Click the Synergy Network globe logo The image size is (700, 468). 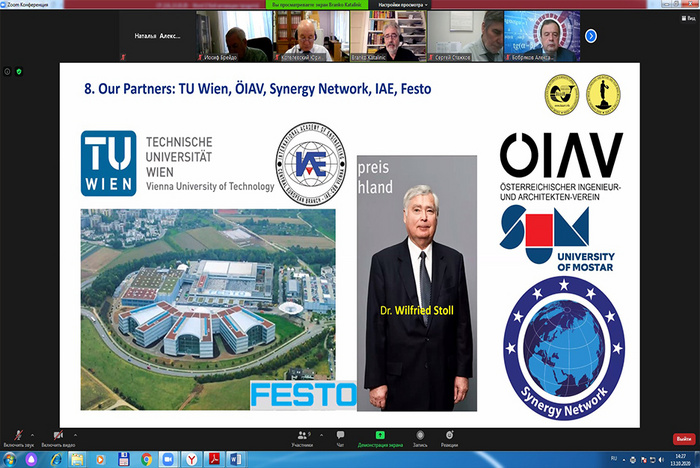tap(564, 347)
